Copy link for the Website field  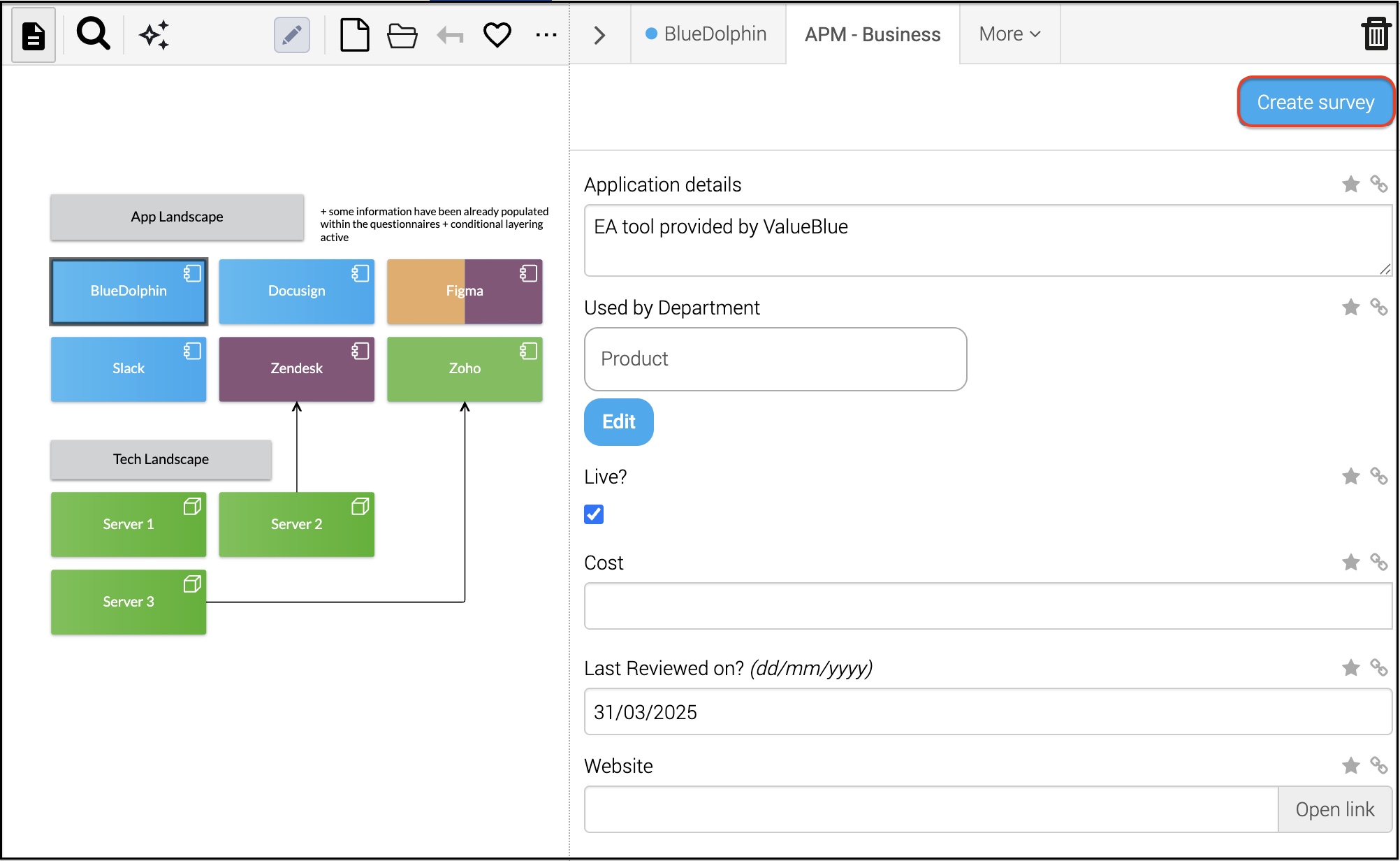pyautogui.click(x=1379, y=765)
